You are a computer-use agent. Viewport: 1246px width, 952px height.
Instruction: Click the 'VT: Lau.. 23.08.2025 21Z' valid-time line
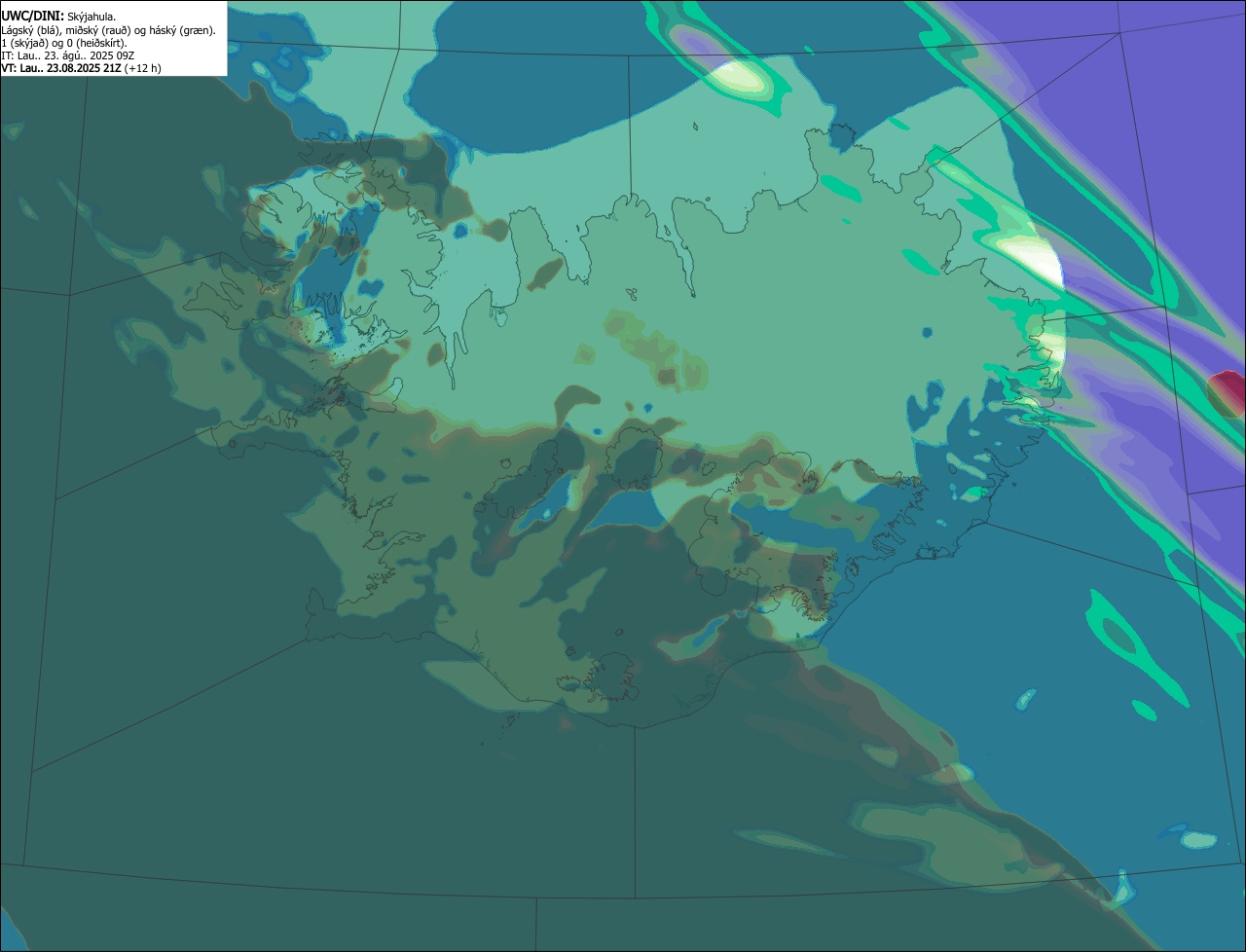click(82, 68)
